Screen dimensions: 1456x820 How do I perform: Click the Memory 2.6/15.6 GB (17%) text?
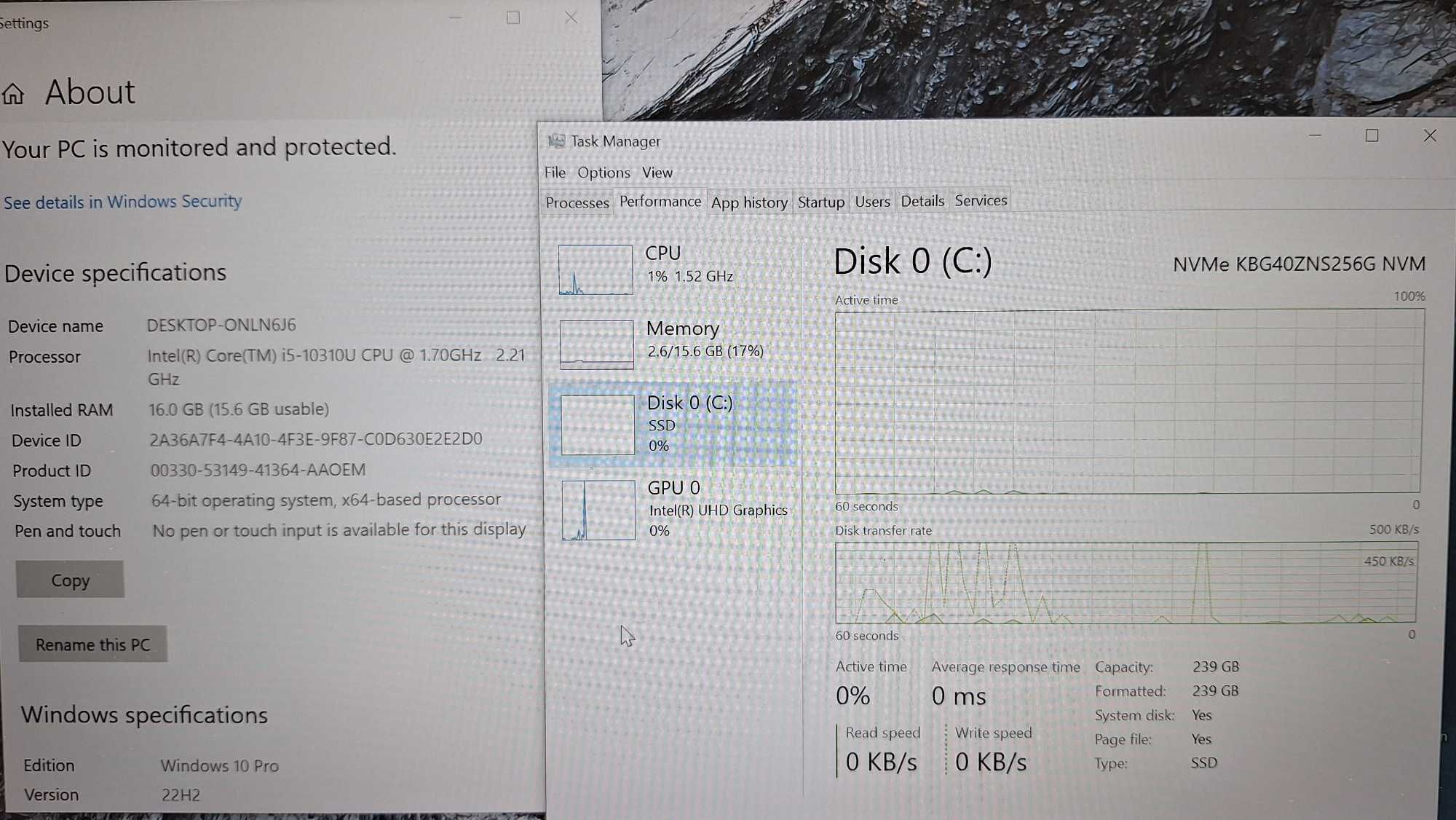[705, 351]
